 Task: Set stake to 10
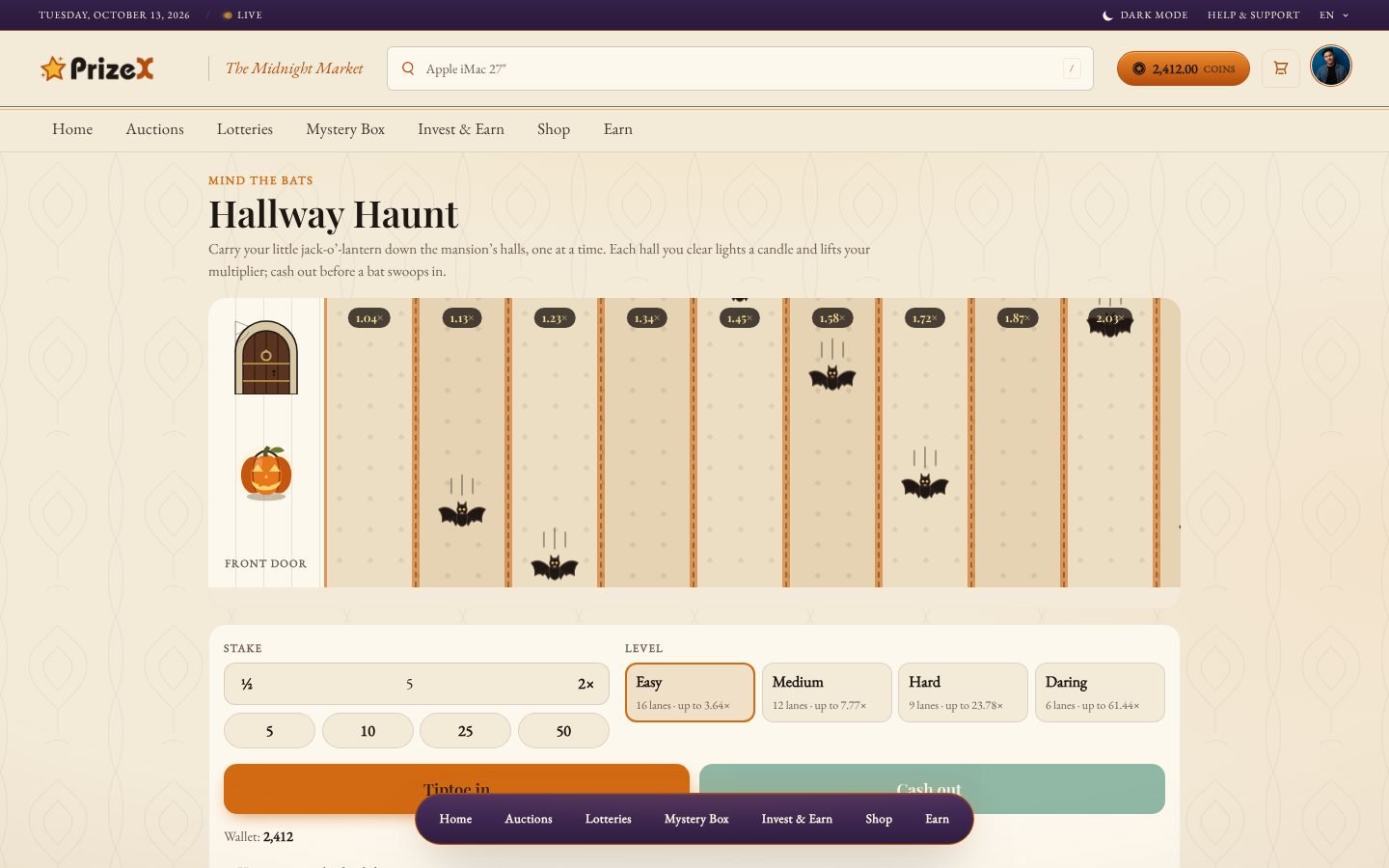point(368,731)
